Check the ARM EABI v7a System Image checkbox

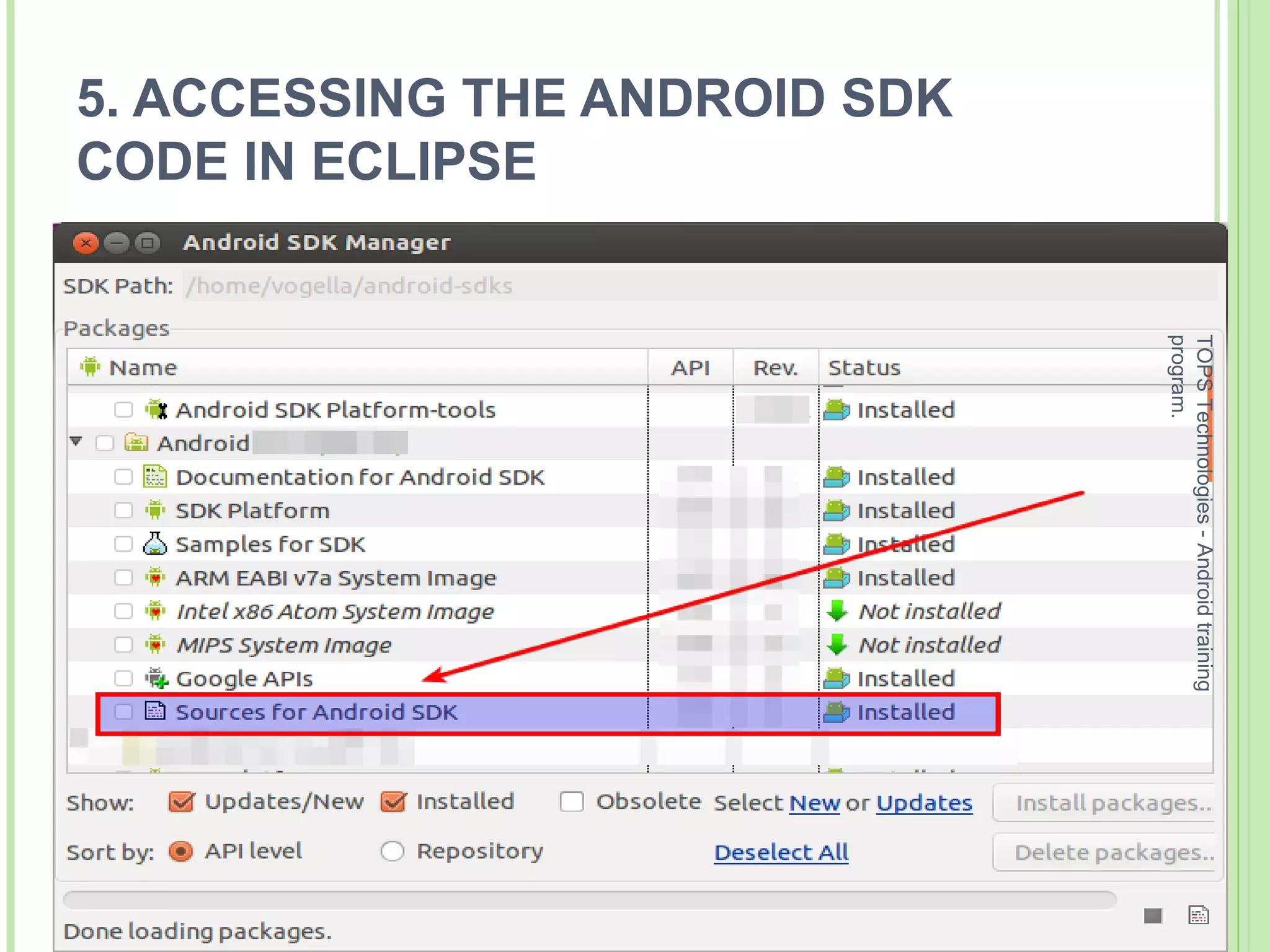(123, 578)
